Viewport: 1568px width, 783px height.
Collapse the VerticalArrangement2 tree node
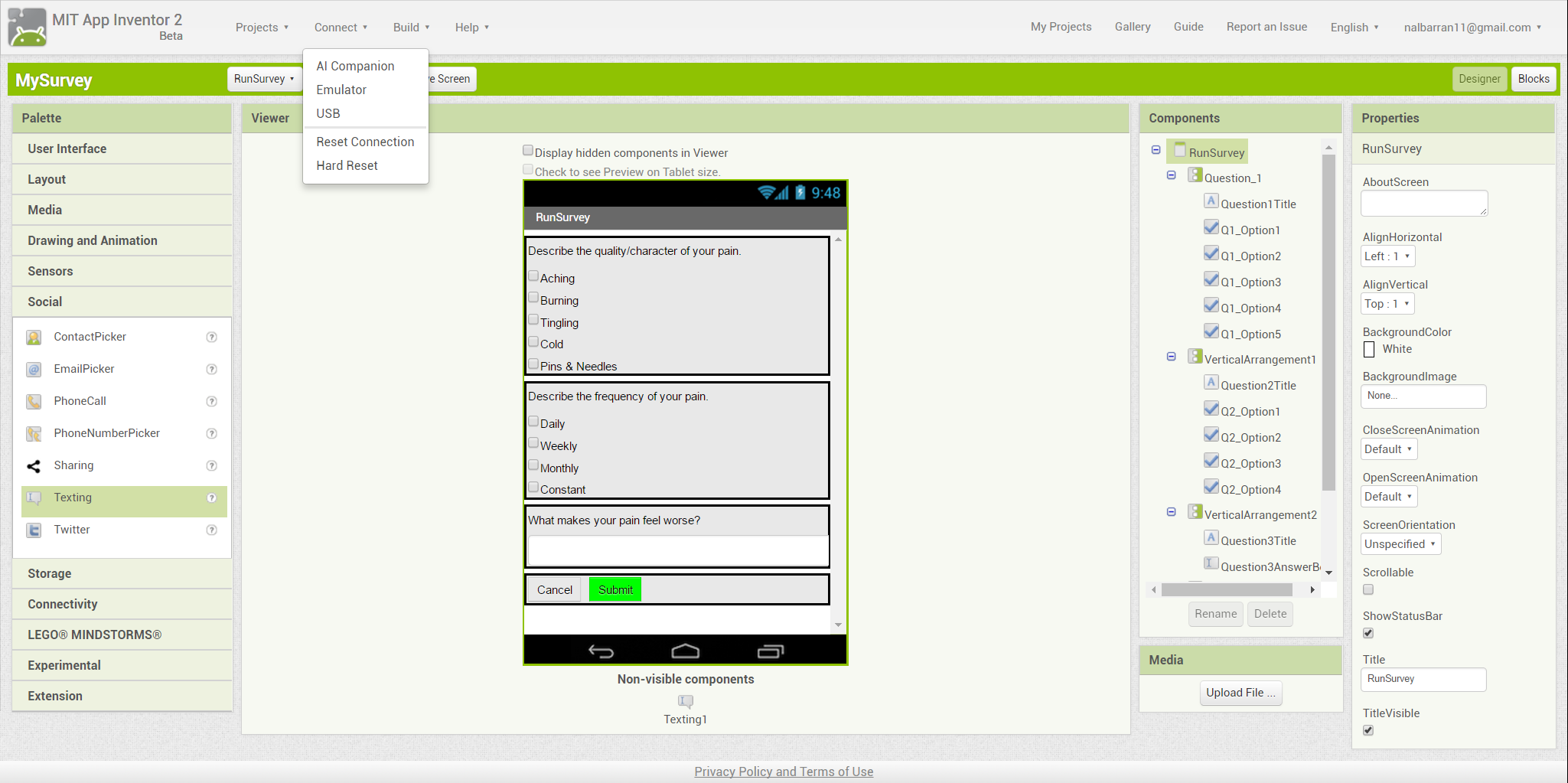click(x=1171, y=512)
